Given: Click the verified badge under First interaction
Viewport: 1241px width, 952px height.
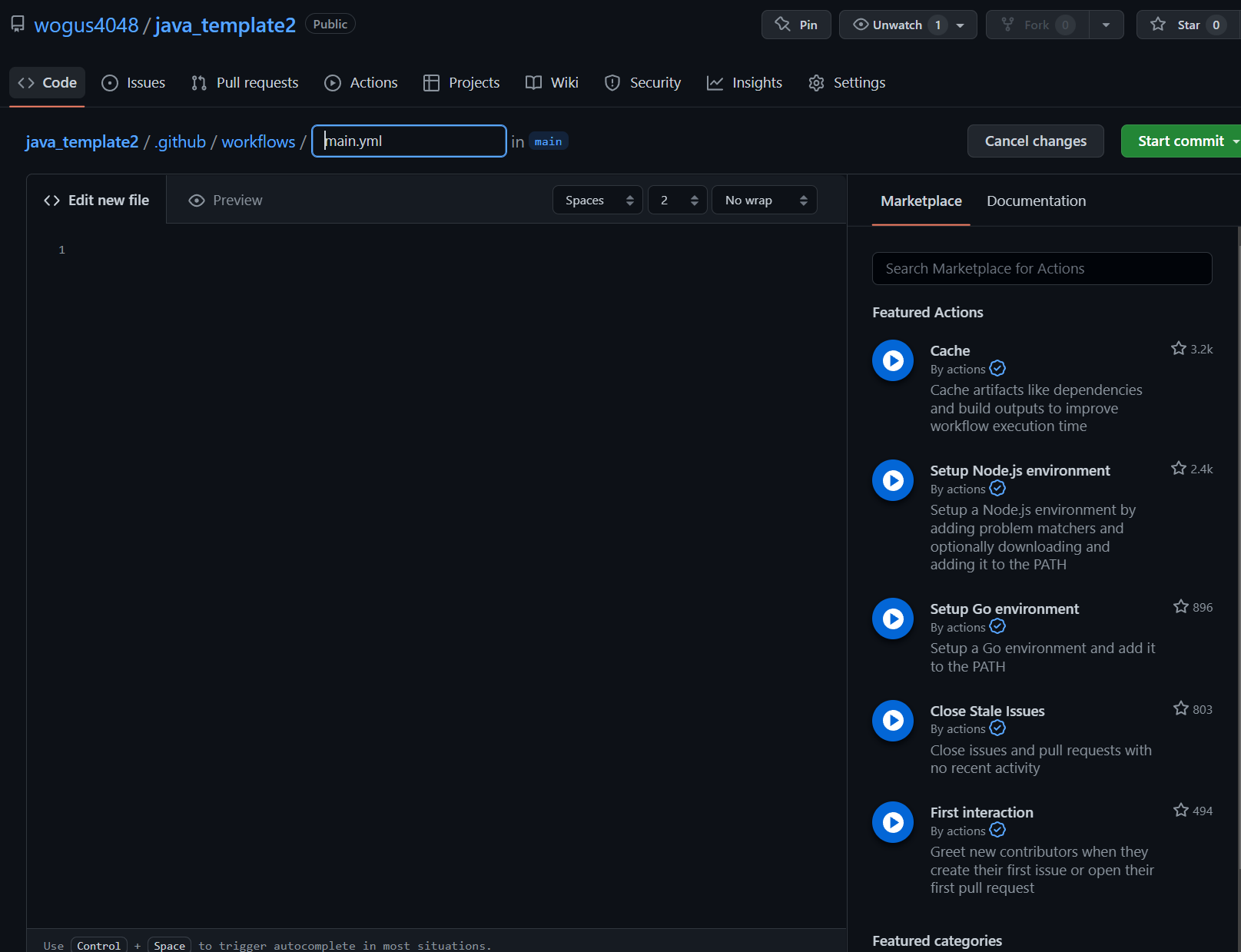Looking at the screenshot, I should pos(997,831).
